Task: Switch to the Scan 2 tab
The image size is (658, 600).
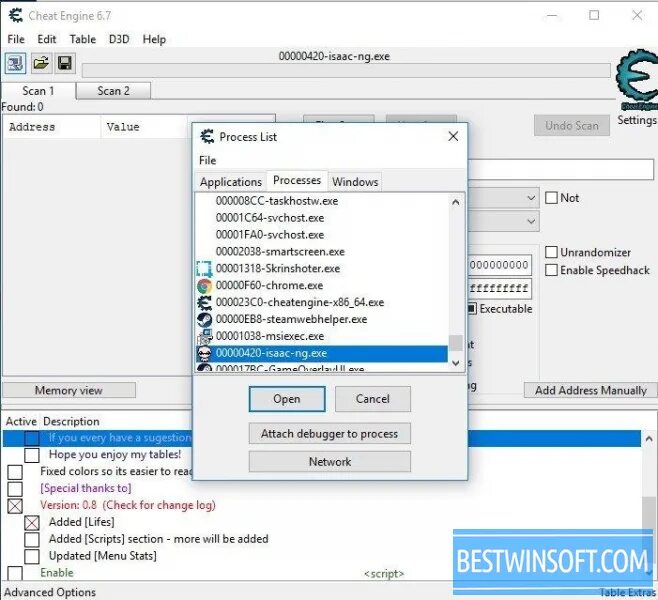Action: click(113, 91)
